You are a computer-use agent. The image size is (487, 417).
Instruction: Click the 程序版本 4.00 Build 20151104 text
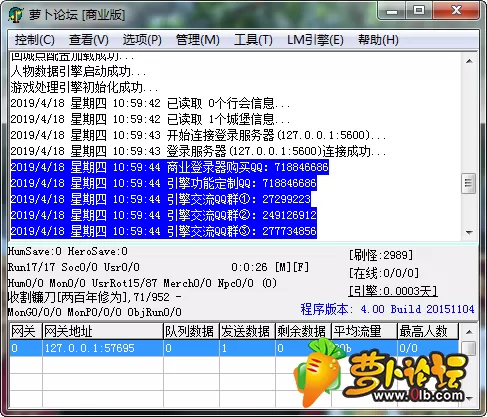387,309
